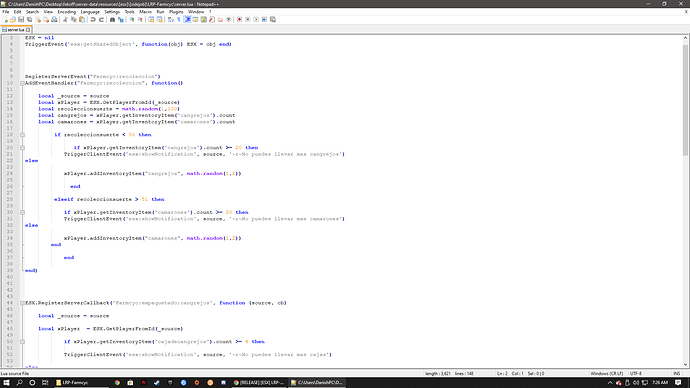Collapse the fold marker at line 10
Image resolution: width=690 pixels, height=388 pixels.
pyautogui.click(x=22, y=83)
